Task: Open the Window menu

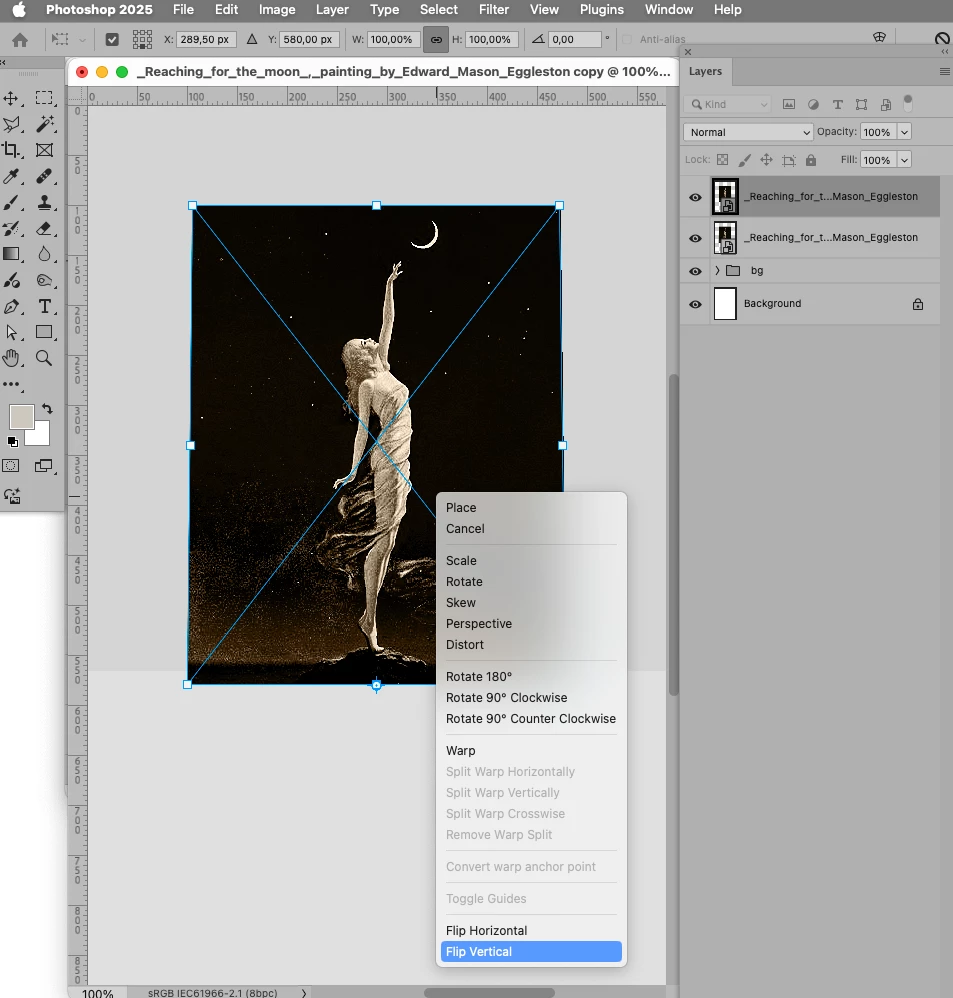Action: coord(668,10)
